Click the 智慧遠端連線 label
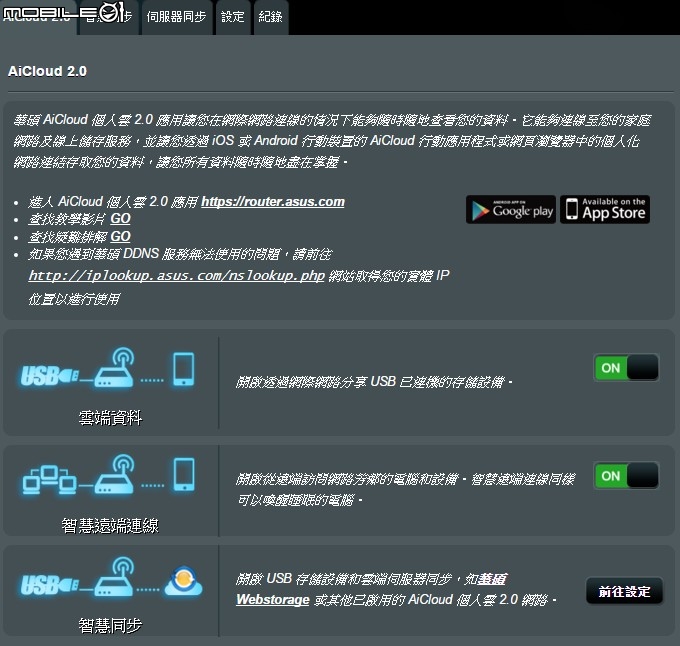This screenshot has width=680, height=646. [110, 525]
